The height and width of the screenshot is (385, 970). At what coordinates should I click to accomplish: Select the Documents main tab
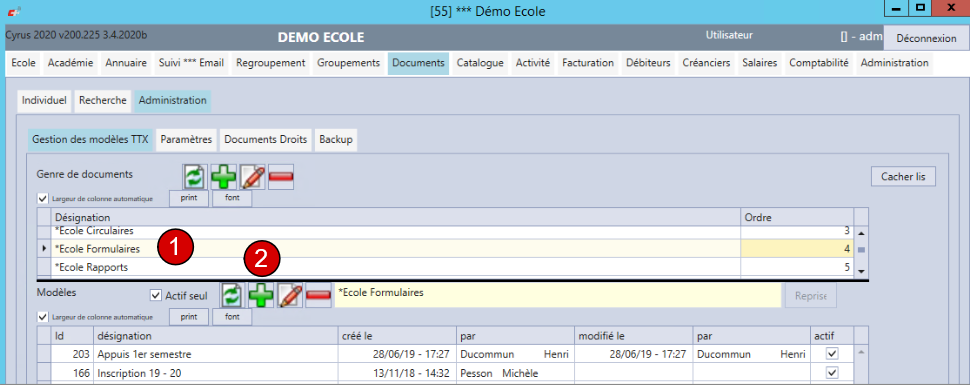point(418,63)
